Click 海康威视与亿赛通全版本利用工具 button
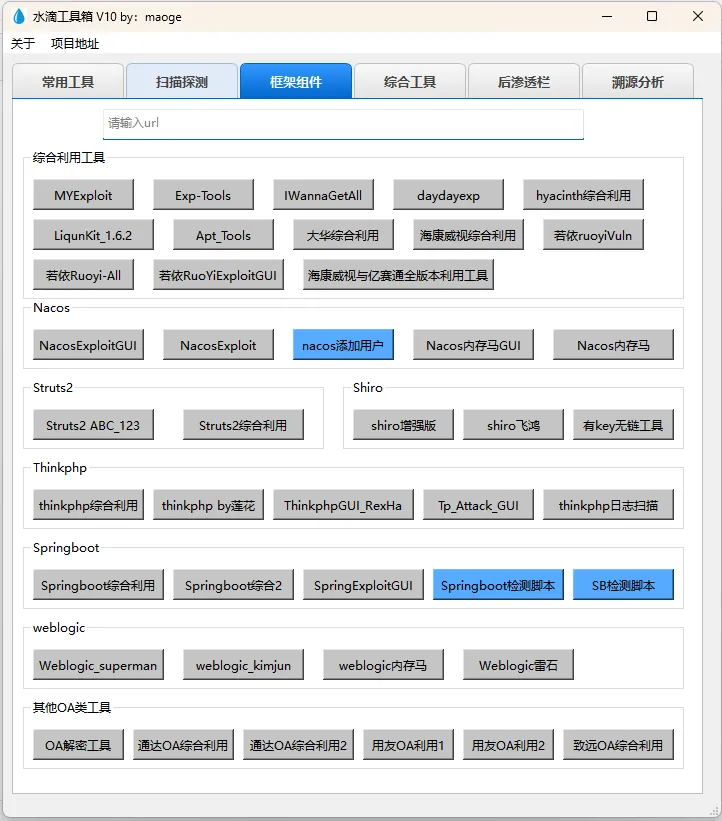722x821 pixels. pos(398,275)
